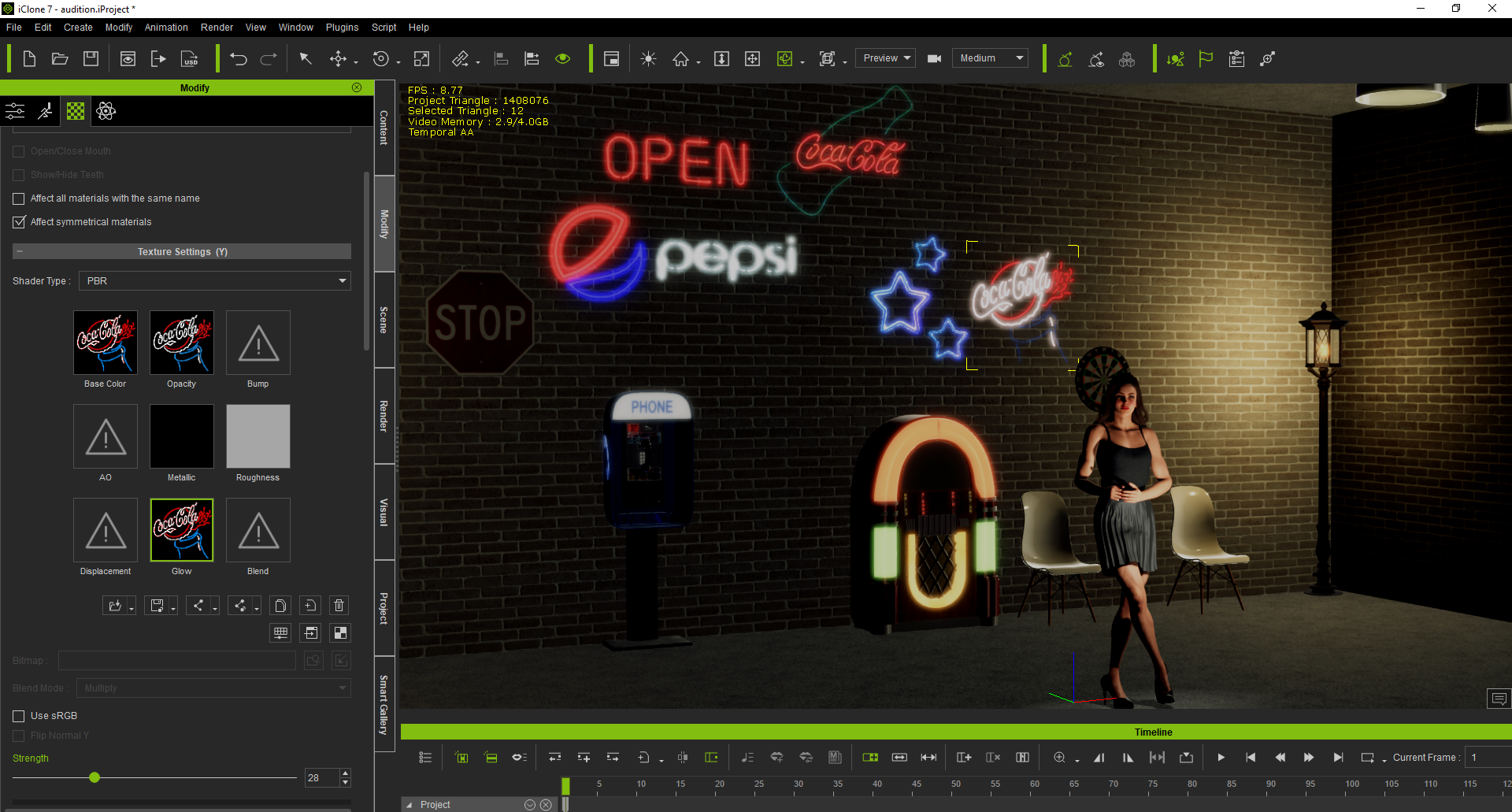Switch to the Smart Gallery side tab

384,704
